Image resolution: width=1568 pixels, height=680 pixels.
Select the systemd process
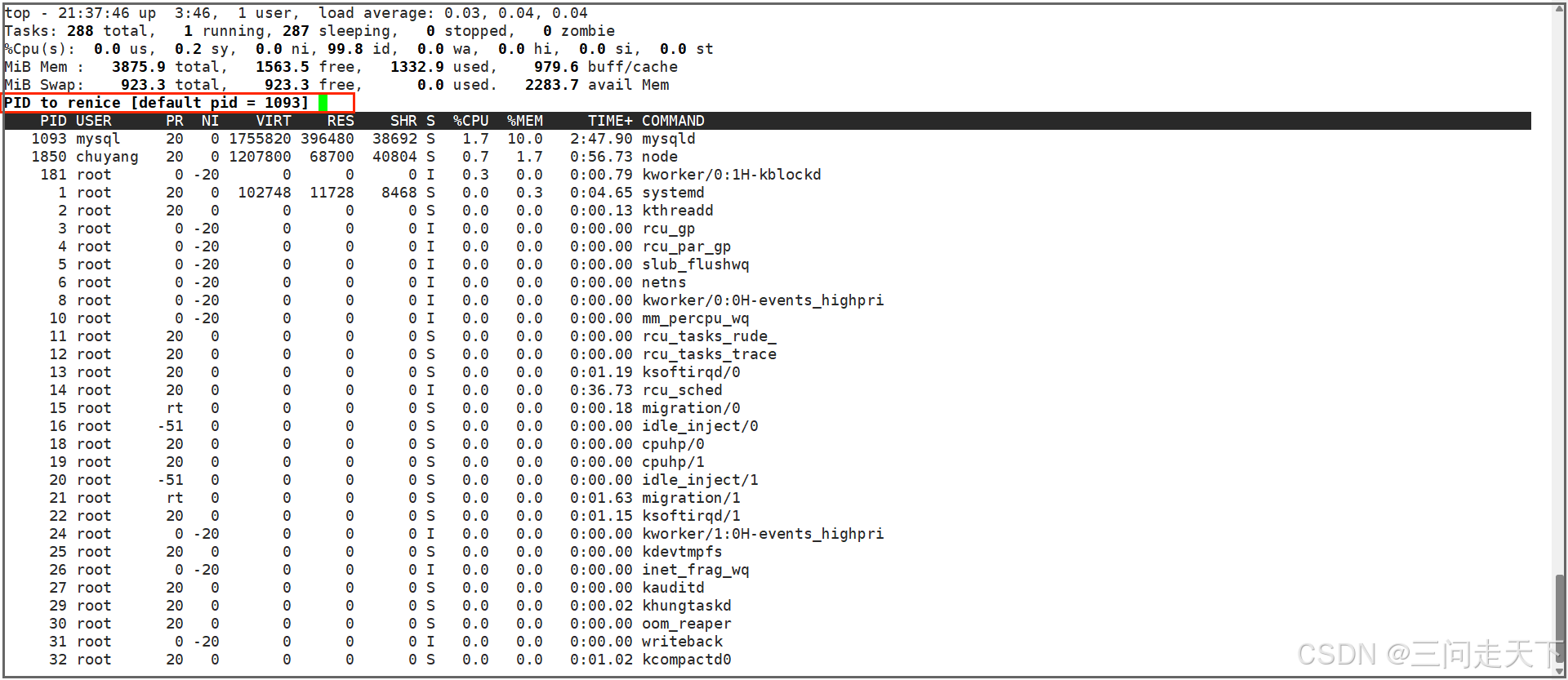tap(673, 193)
